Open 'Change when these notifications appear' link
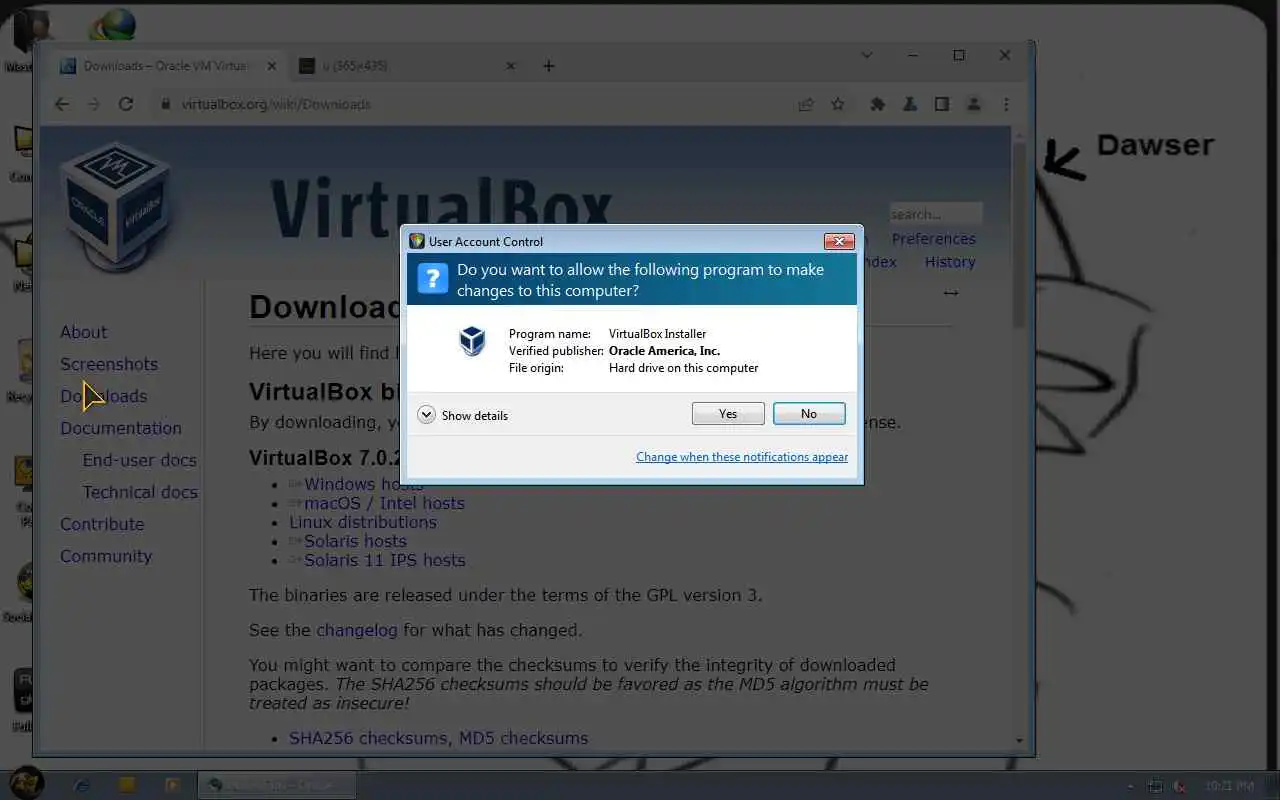1280x800 pixels. (x=742, y=457)
